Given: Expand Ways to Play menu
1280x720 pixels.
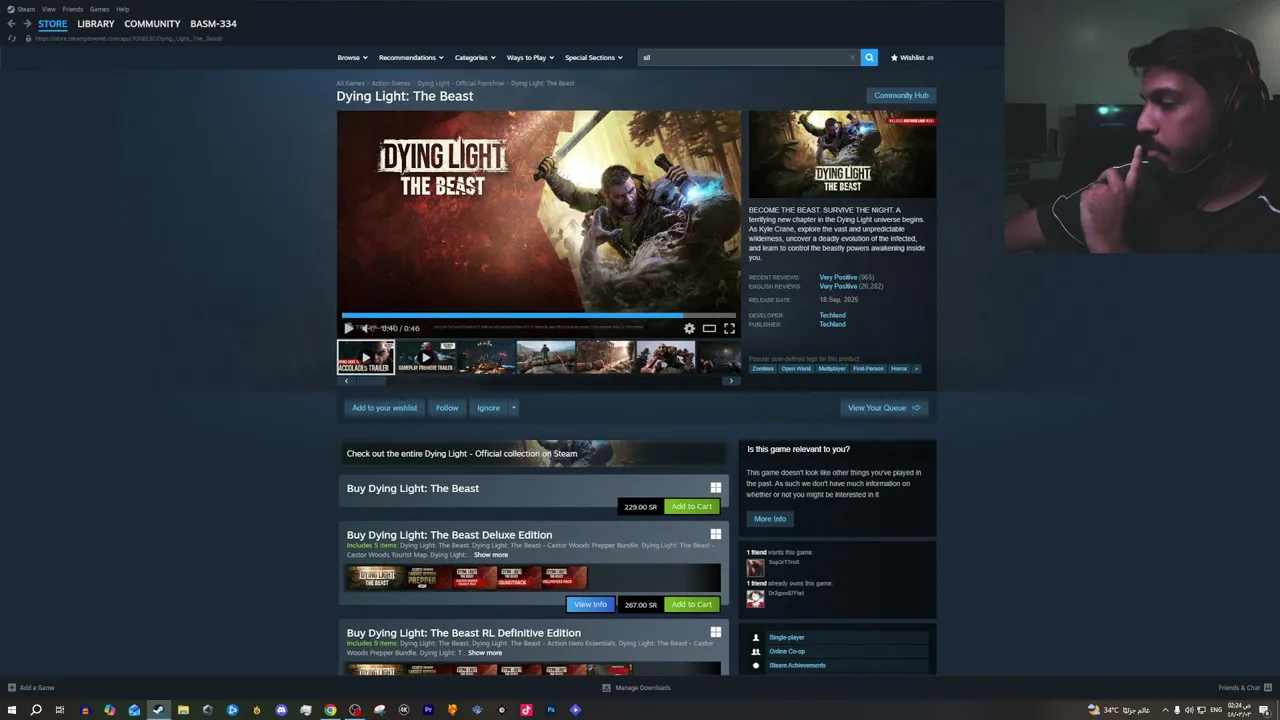Looking at the screenshot, I should [x=529, y=57].
